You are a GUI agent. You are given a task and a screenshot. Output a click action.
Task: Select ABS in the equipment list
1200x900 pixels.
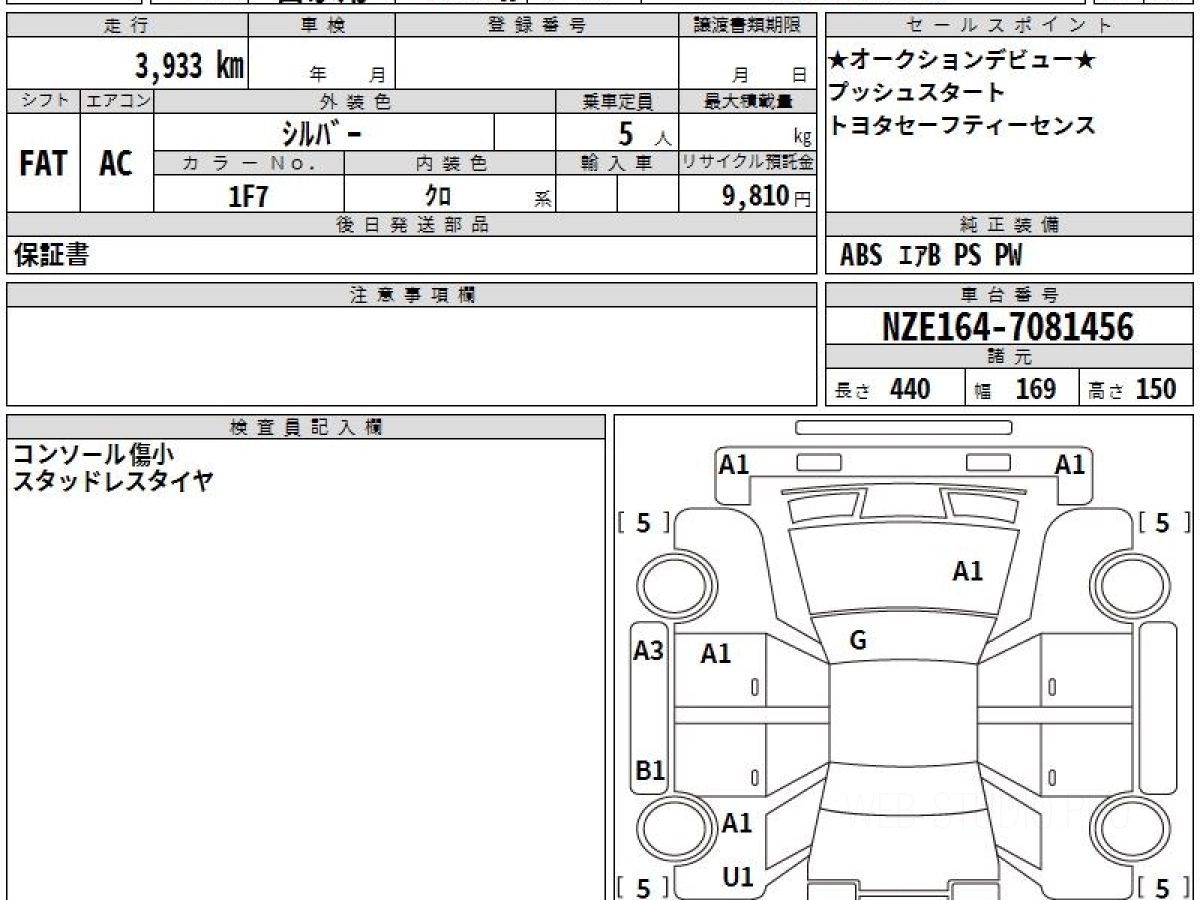[x=861, y=256]
